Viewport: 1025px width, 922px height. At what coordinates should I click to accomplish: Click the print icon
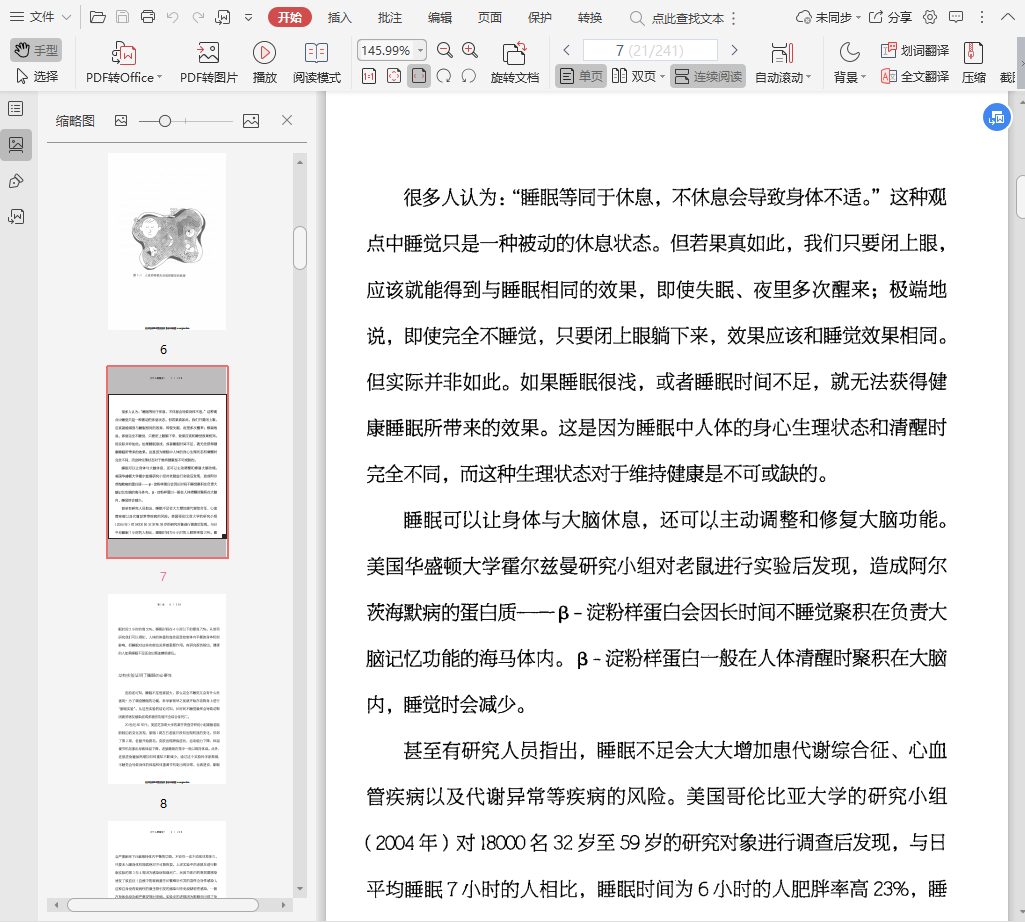pos(148,17)
